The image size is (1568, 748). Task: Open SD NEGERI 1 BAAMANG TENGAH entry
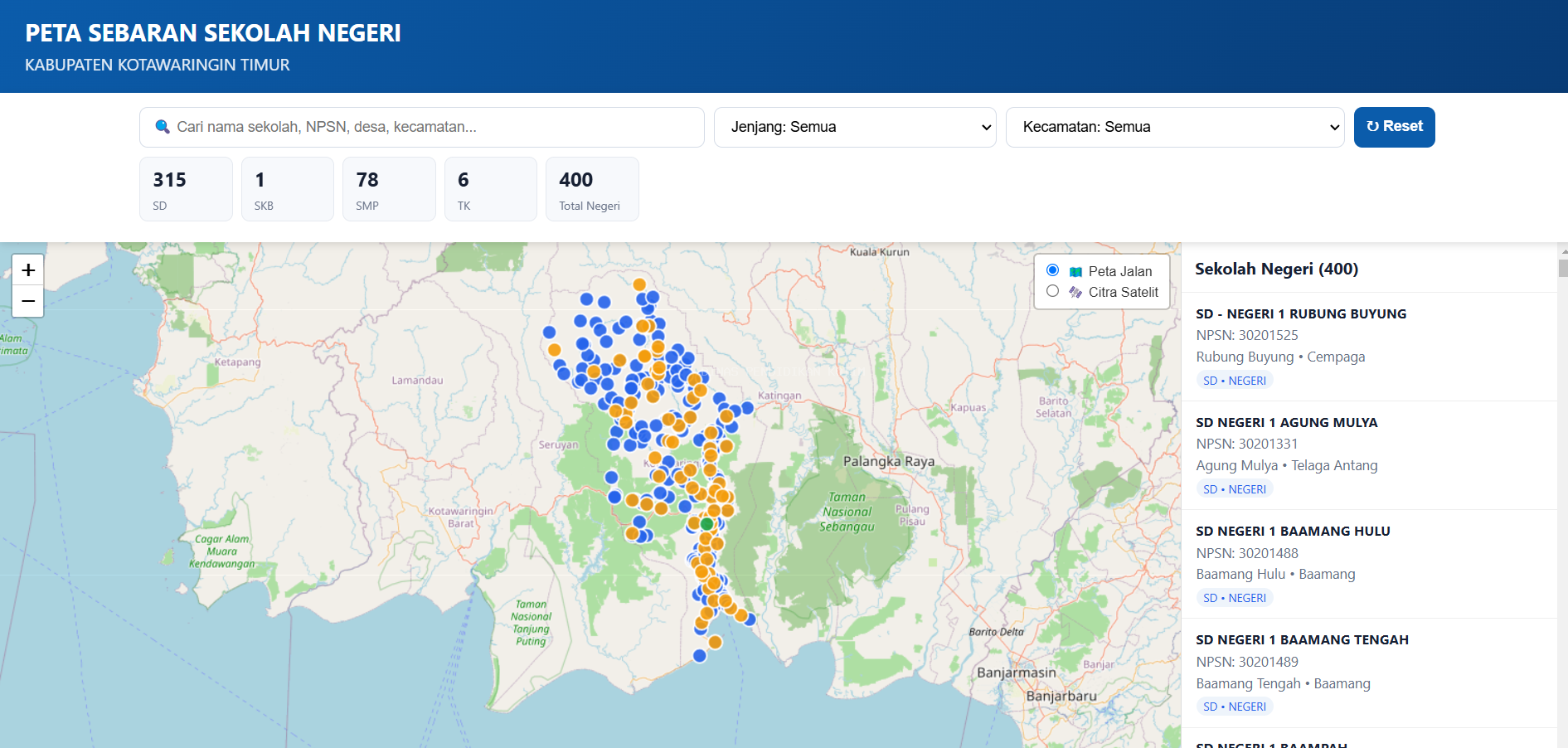point(1369,673)
